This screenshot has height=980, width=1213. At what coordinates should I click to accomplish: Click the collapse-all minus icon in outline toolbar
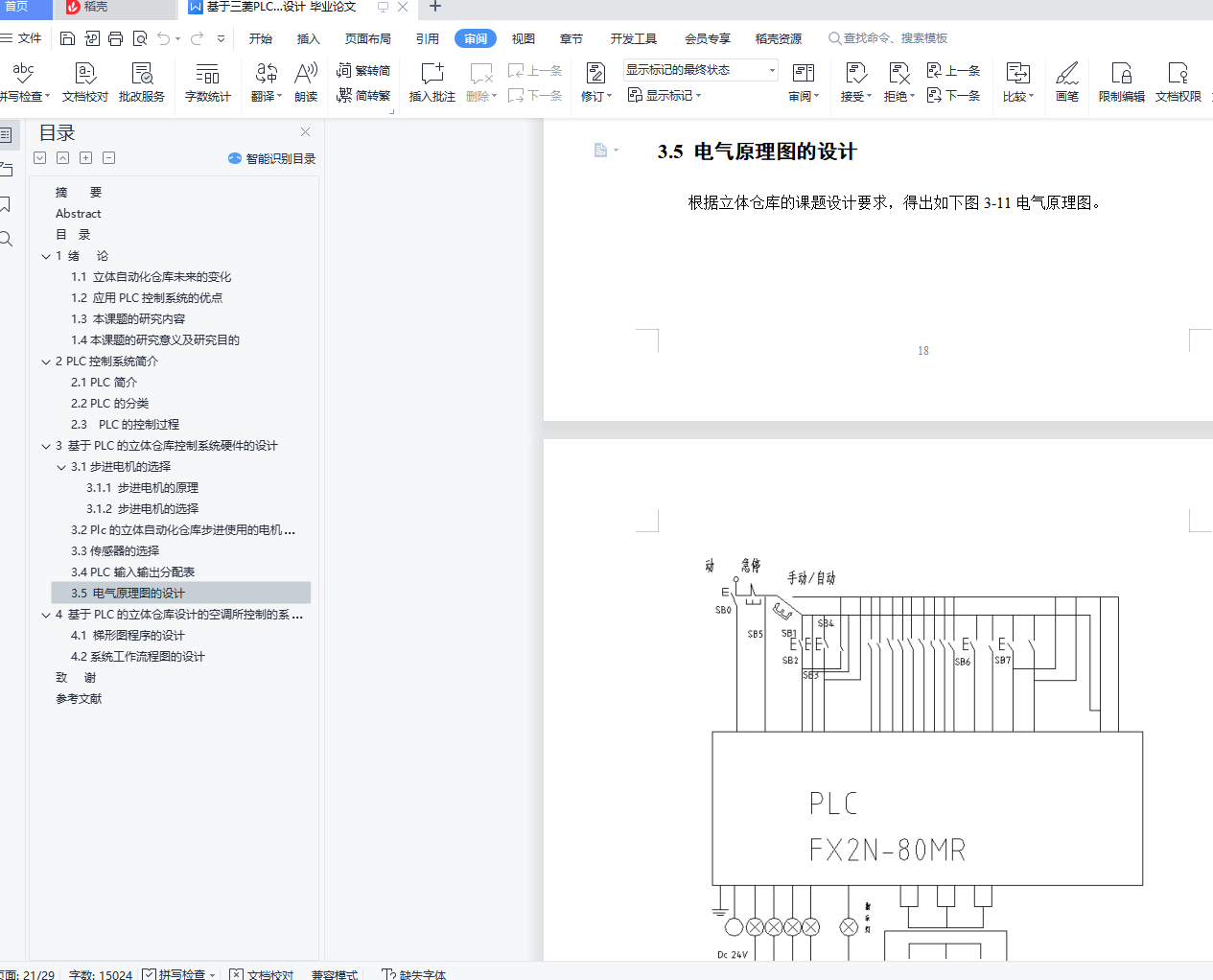point(108,157)
